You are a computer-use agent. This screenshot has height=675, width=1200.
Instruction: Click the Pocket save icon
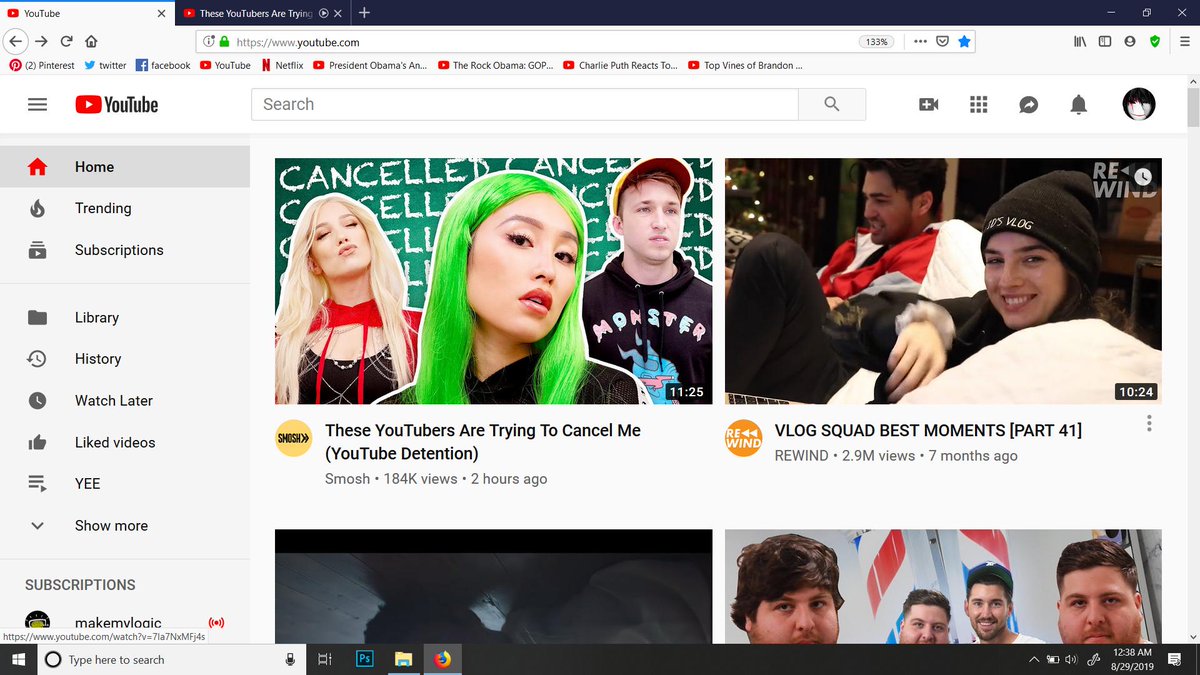pyautogui.click(x=942, y=42)
